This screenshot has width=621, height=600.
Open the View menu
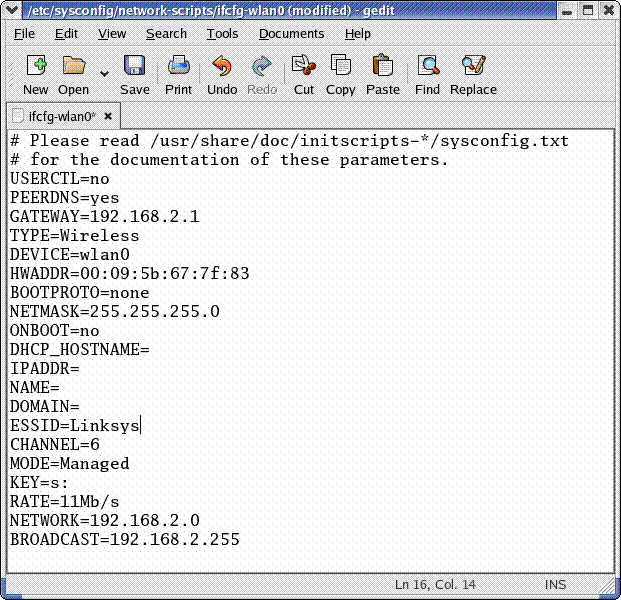pyautogui.click(x=112, y=34)
